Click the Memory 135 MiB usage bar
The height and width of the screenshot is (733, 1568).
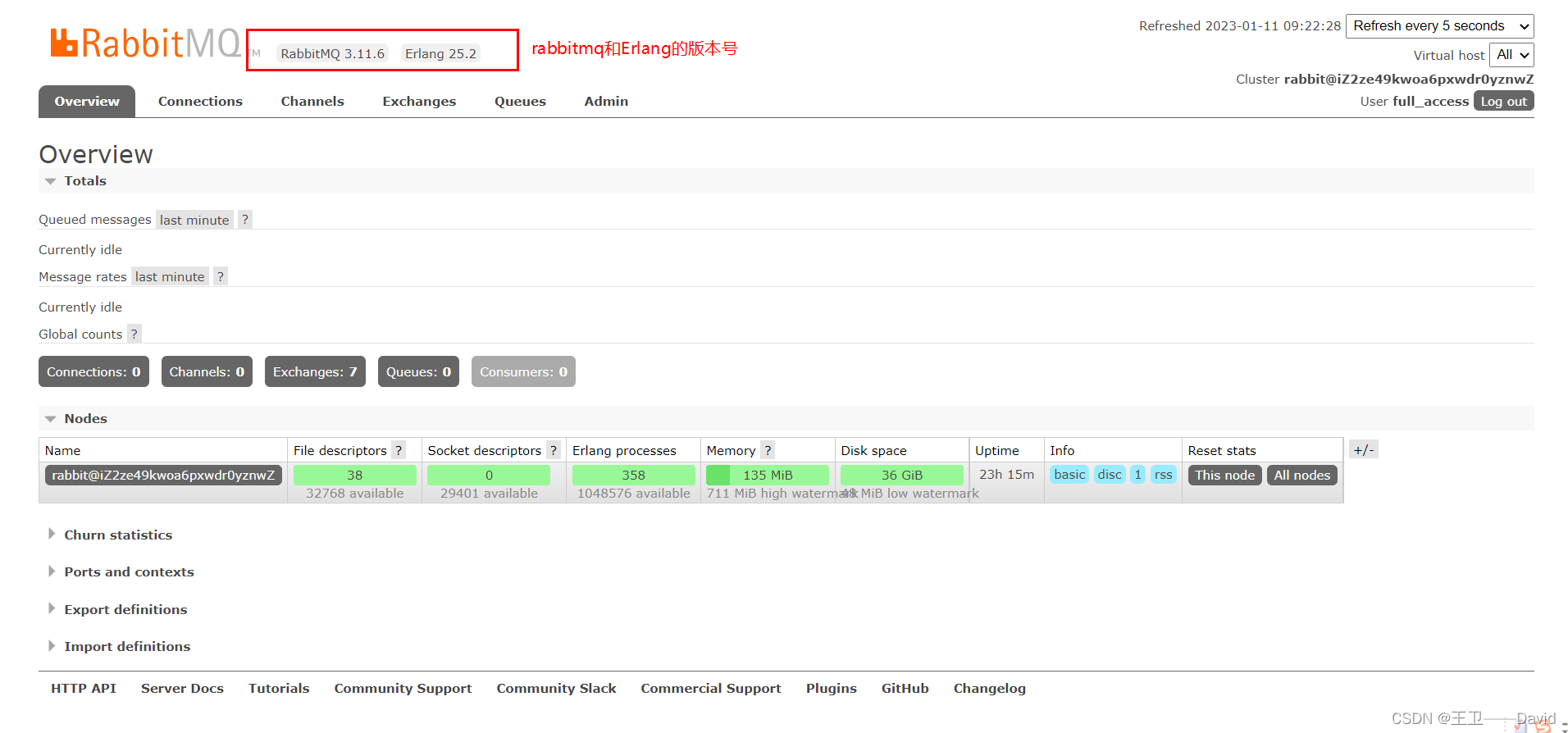pyautogui.click(x=768, y=476)
